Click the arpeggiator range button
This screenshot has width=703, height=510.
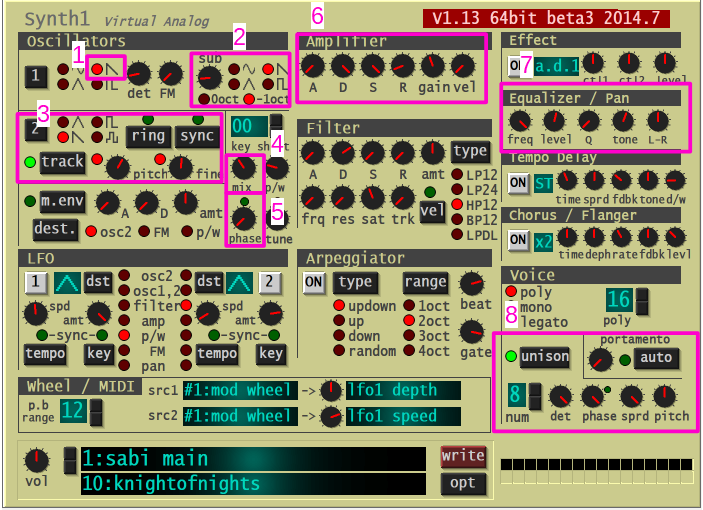point(425,282)
